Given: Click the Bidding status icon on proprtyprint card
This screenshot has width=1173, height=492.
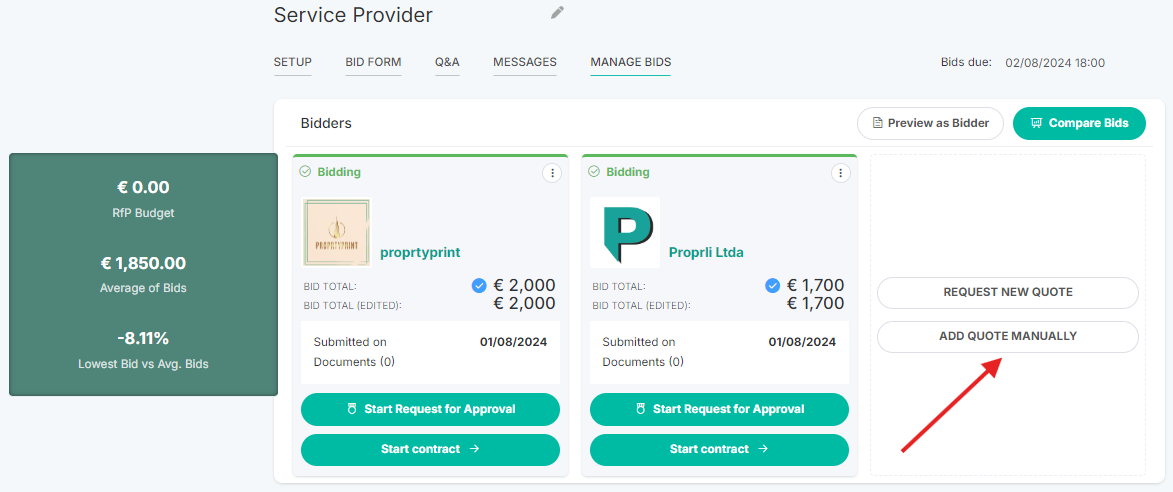Looking at the screenshot, I should coord(305,172).
